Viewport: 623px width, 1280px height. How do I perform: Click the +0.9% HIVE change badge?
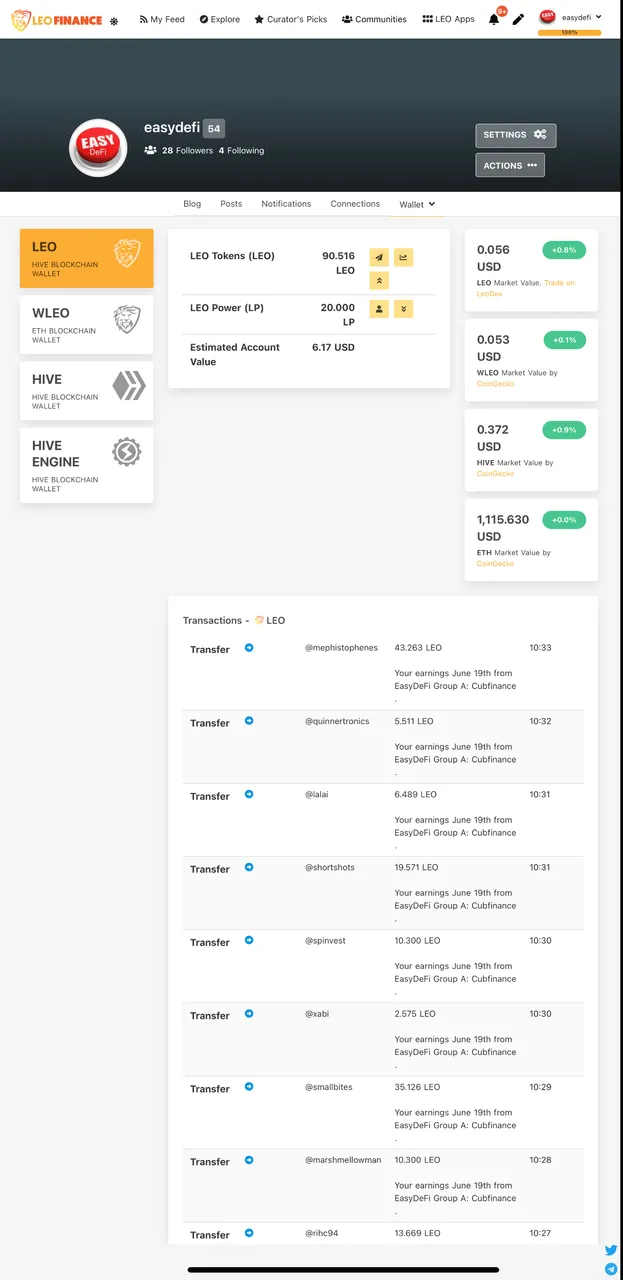pyautogui.click(x=564, y=430)
